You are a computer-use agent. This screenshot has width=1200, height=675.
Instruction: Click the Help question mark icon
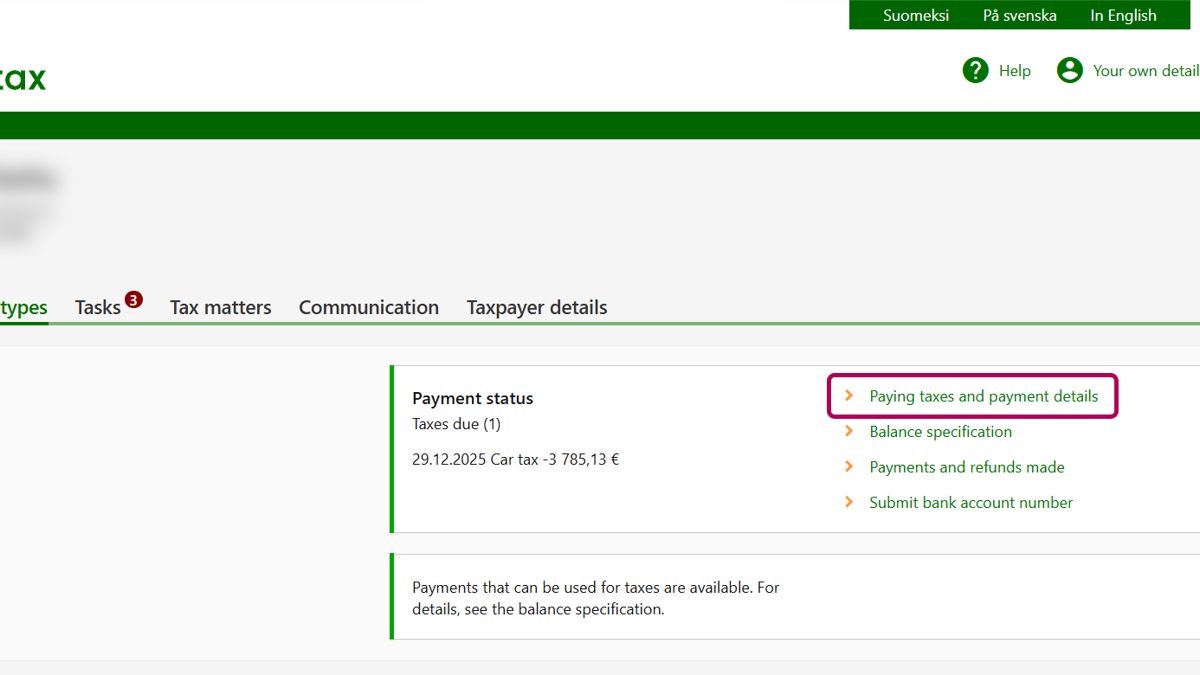tap(975, 70)
